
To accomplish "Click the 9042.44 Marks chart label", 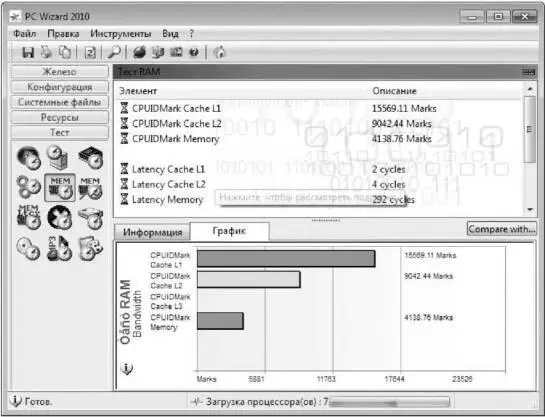I will pyautogui.click(x=429, y=276).
